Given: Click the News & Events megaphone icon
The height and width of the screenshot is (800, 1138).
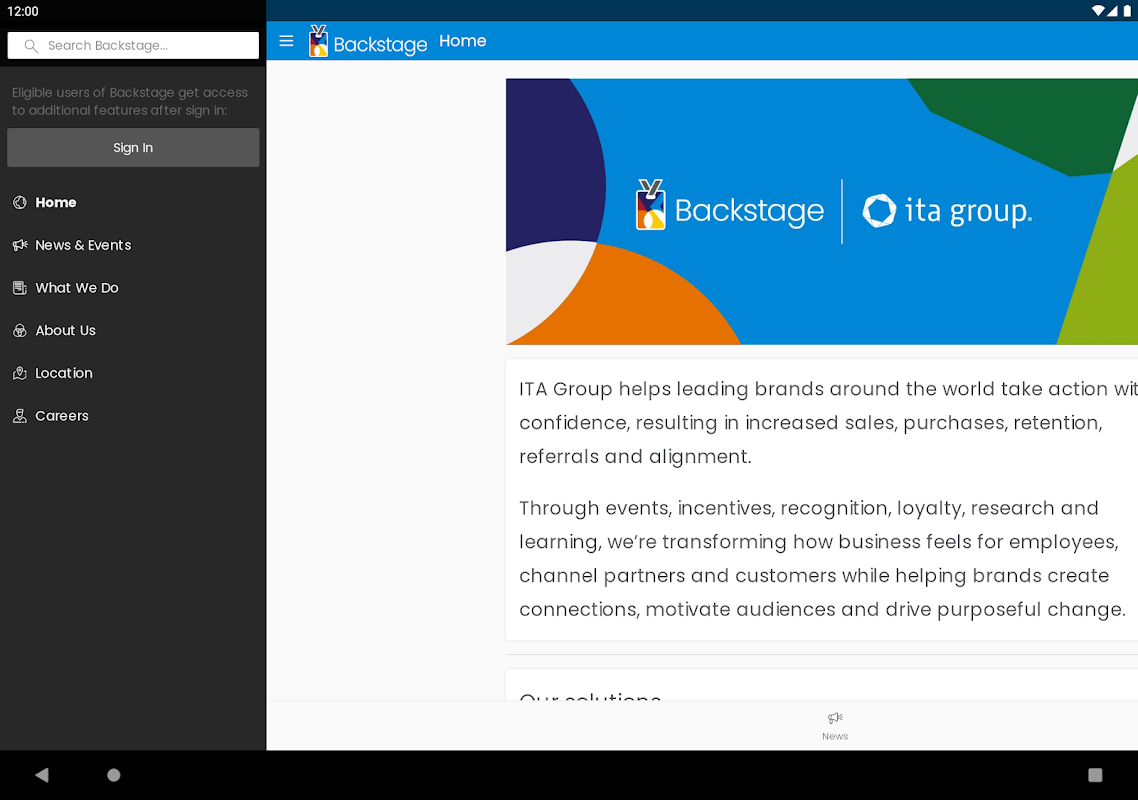Looking at the screenshot, I should click(20, 245).
